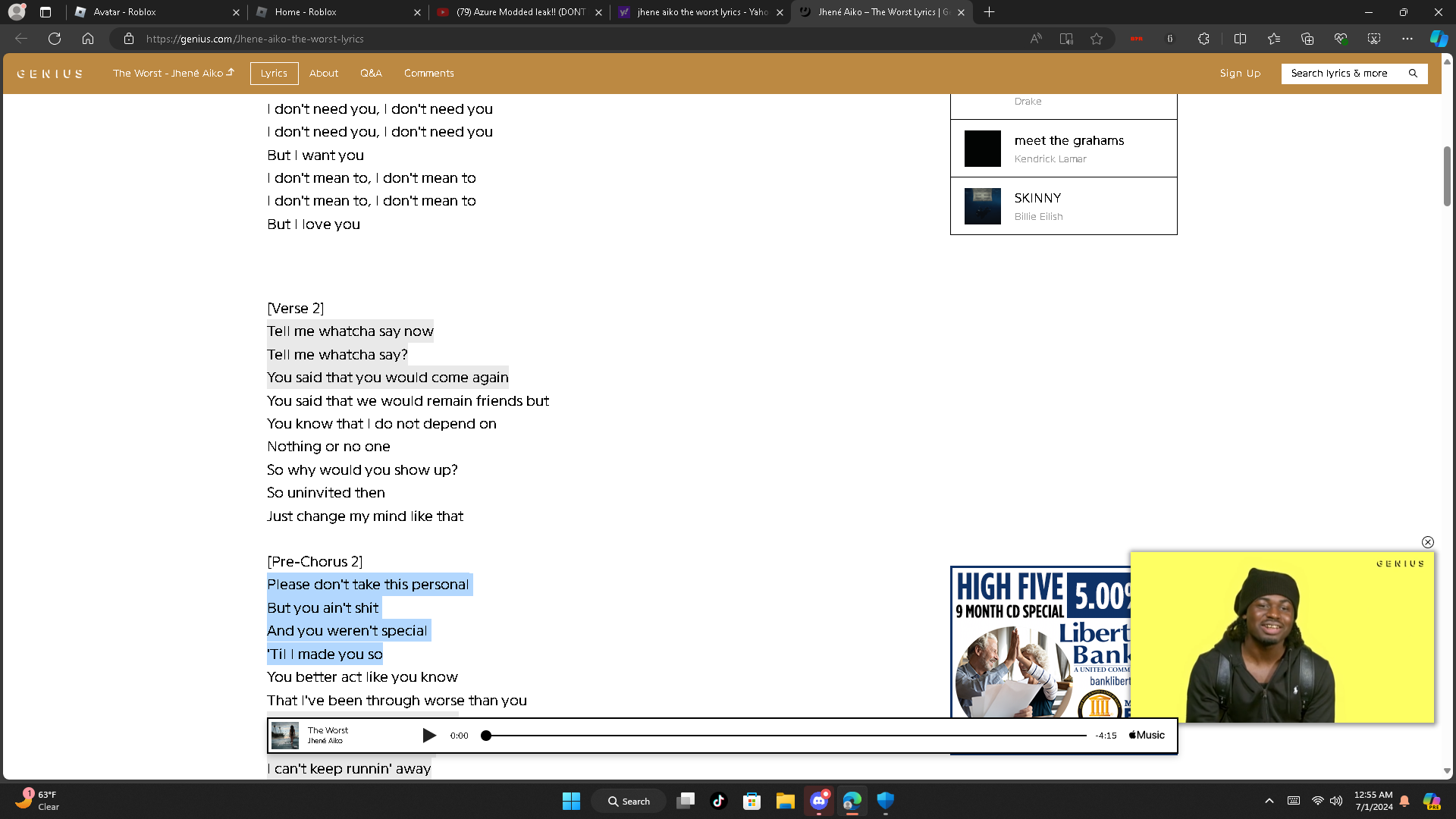
Task: Click the browser address bar URL
Action: coord(255,39)
